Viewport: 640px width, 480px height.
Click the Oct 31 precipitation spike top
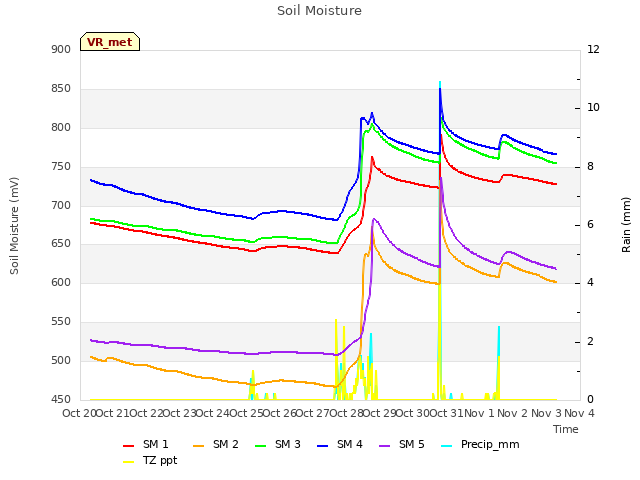440,82
